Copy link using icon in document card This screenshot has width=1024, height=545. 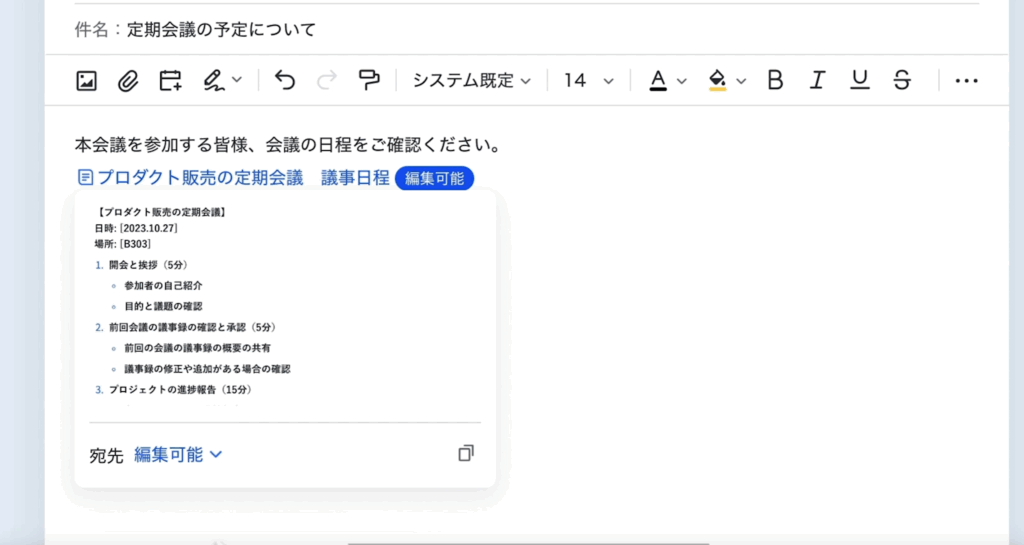pyautogui.click(x=465, y=454)
